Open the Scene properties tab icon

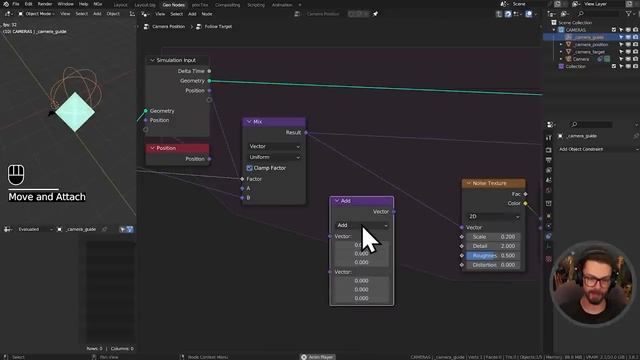(x=549, y=180)
